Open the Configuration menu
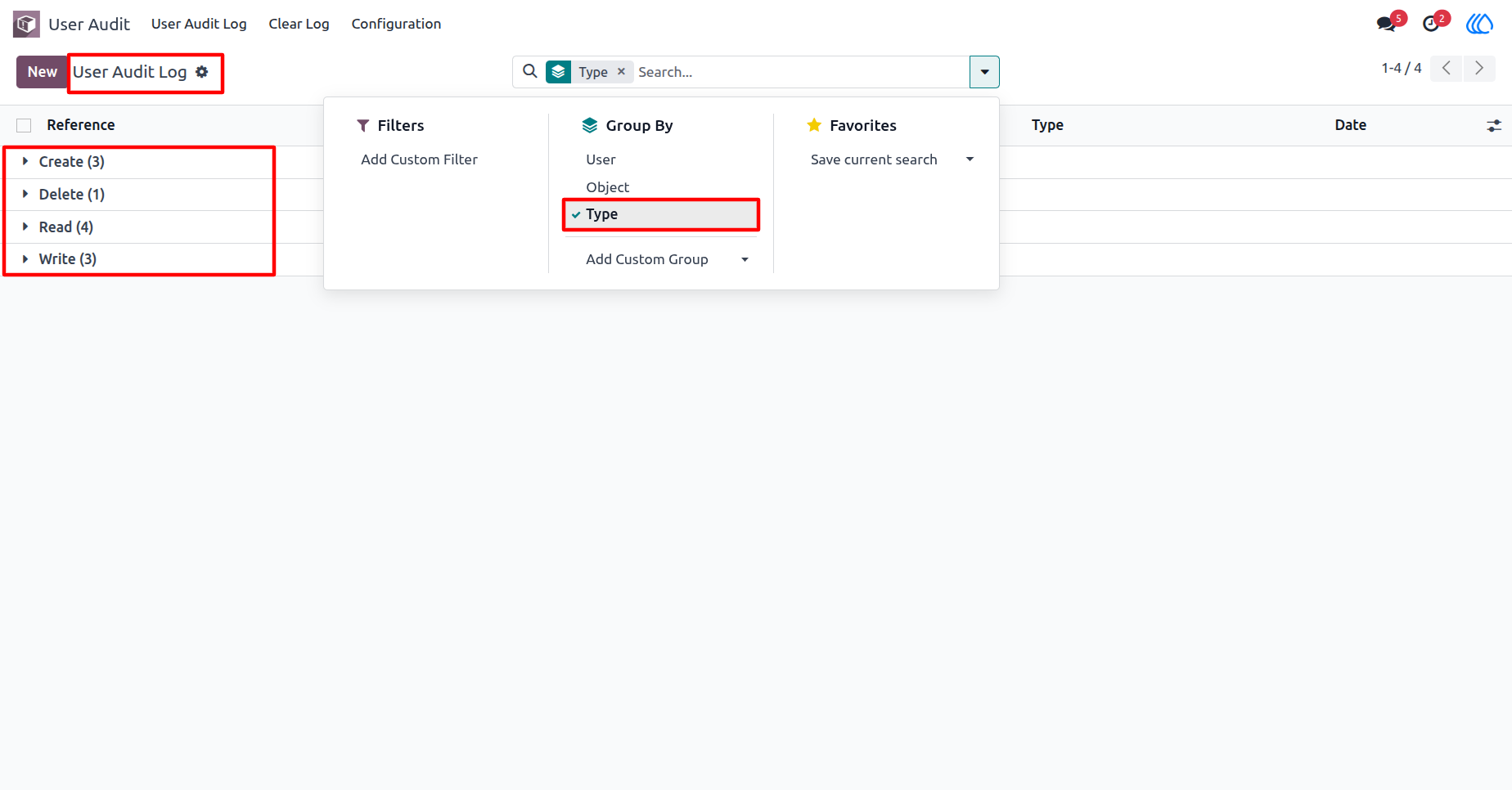This screenshot has height=790, width=1512. [x=396, y=24]
